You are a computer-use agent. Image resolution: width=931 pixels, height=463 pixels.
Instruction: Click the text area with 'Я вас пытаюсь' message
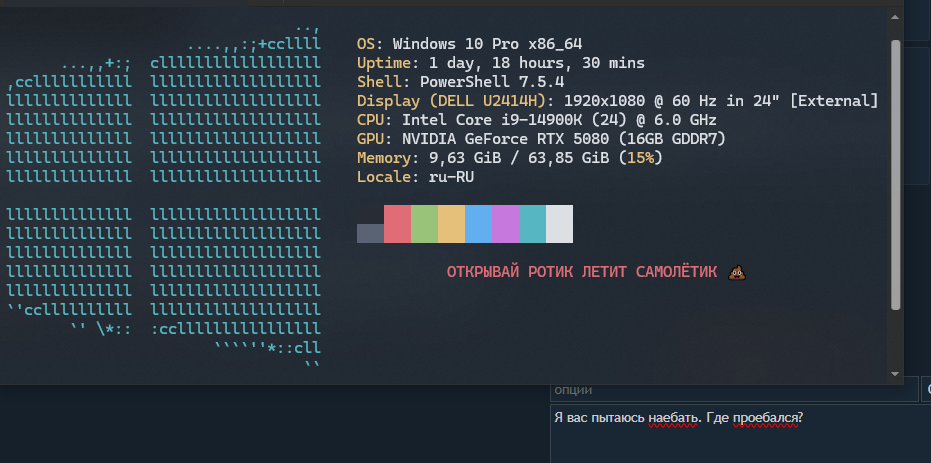[x=740, y=434]
